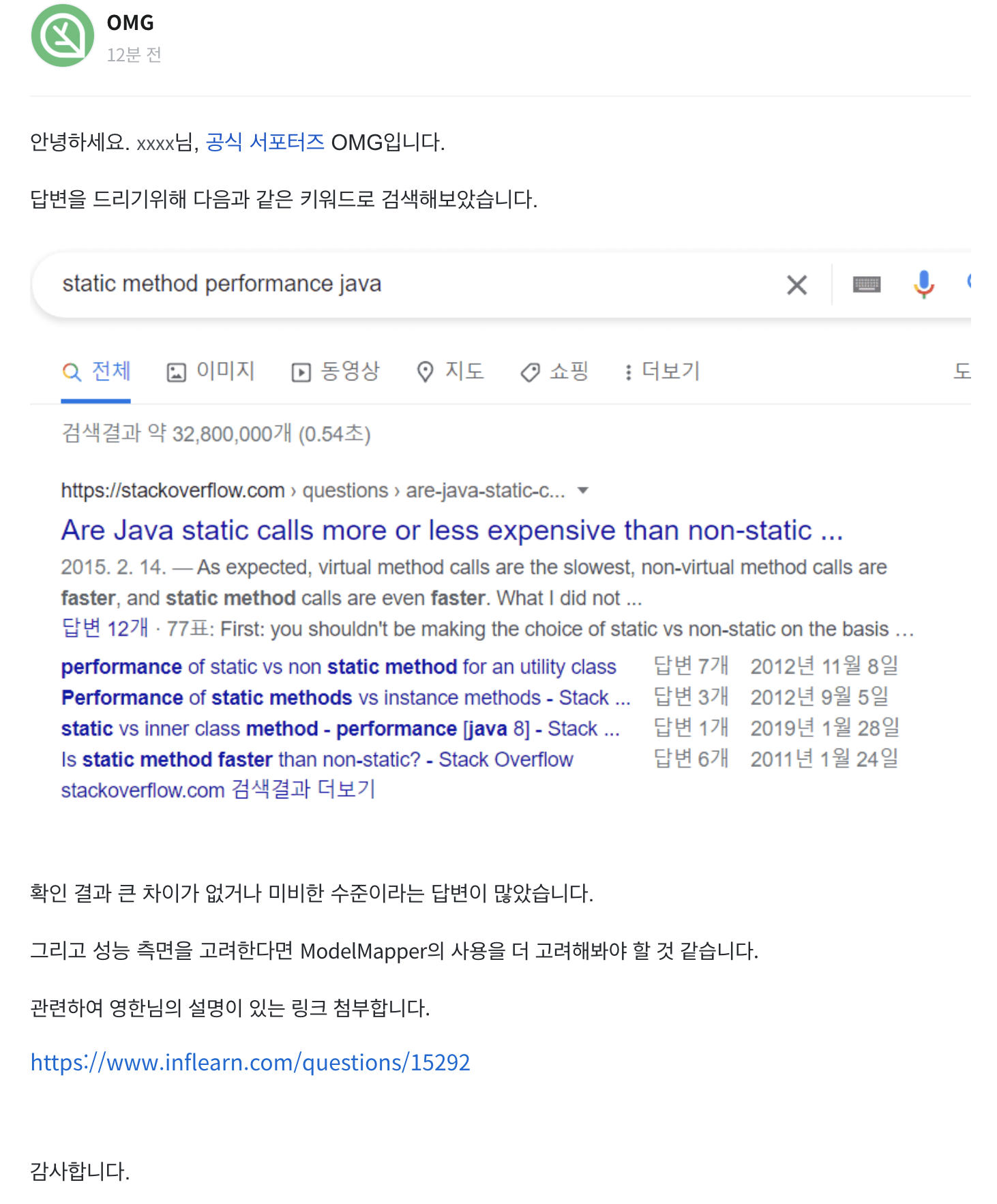Viewport: 997px width, 1204px height.
Task: Click the stackoverflow.com result URL breadcrumb
Action: [313, 490]
